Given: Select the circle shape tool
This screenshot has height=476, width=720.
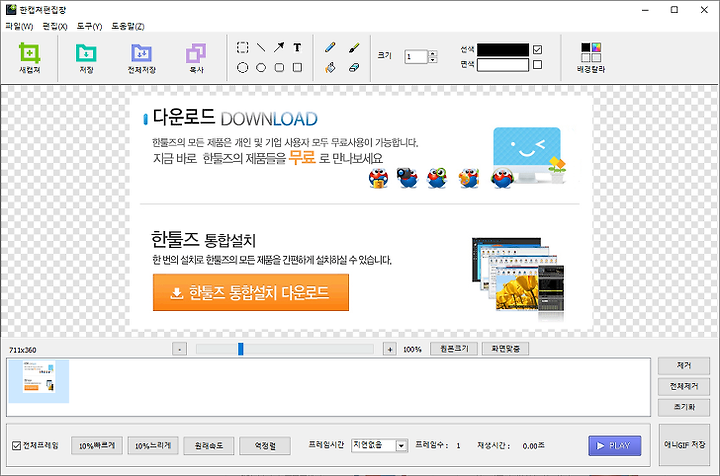Looking at the screenshot, I should click(x=242, y=67).
